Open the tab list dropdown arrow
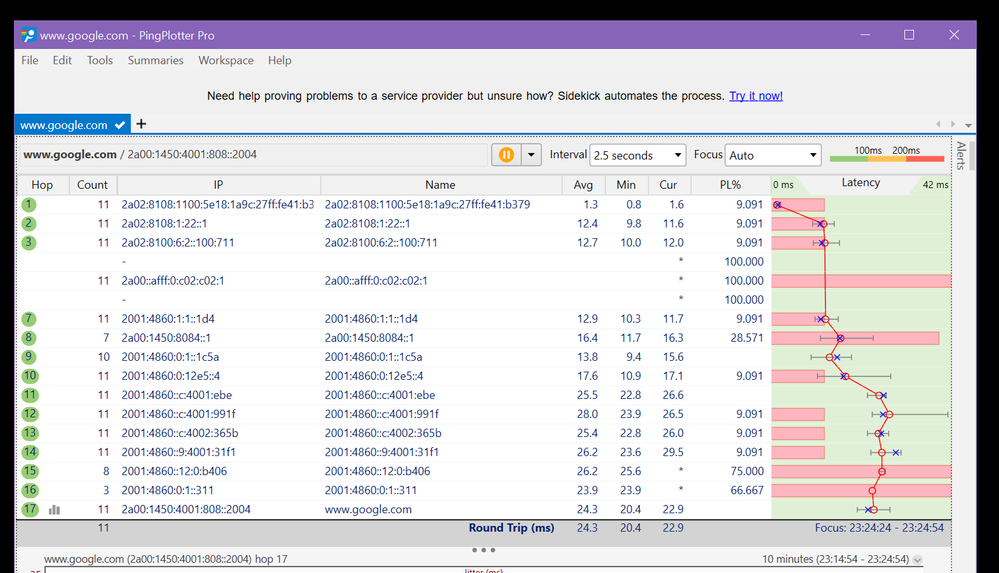999x573 pixels. click(x=968, y=125)
